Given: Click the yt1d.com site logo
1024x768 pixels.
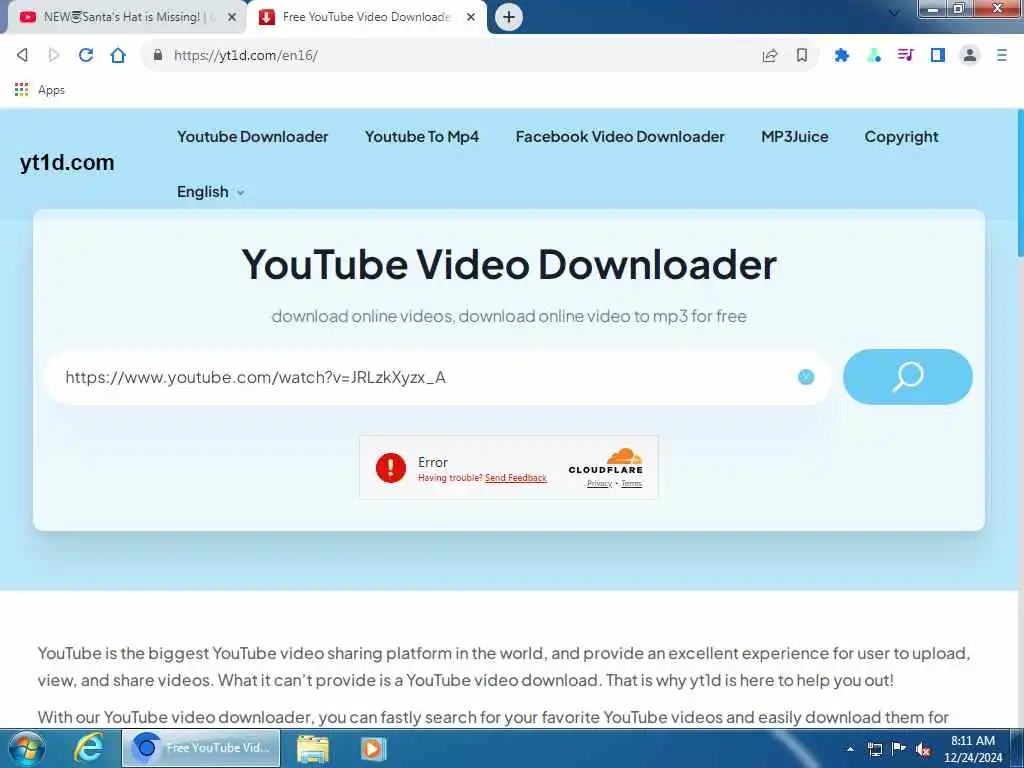Looking at the screenshot, I should [x=67, y=162].
